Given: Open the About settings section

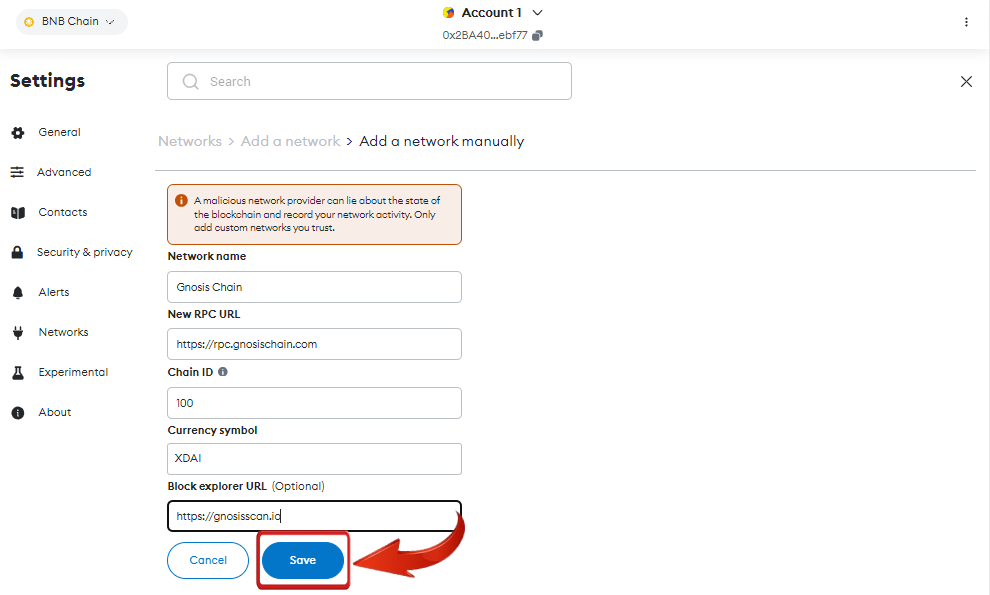Looking at the screenshot, I should tap(55, 412).
